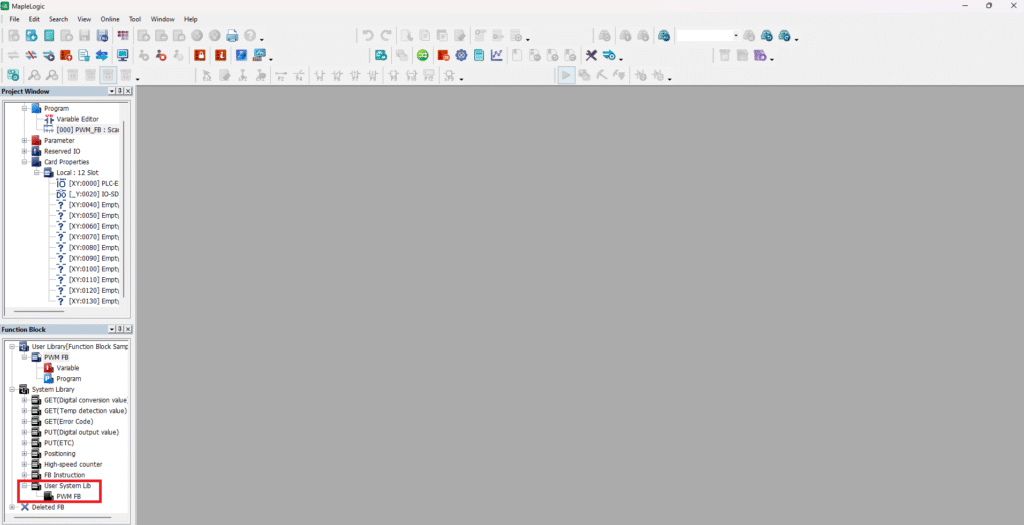Screen dimensions: 1024x525
Task: Select GET(Error Code) library item
Action: [69, 421]
